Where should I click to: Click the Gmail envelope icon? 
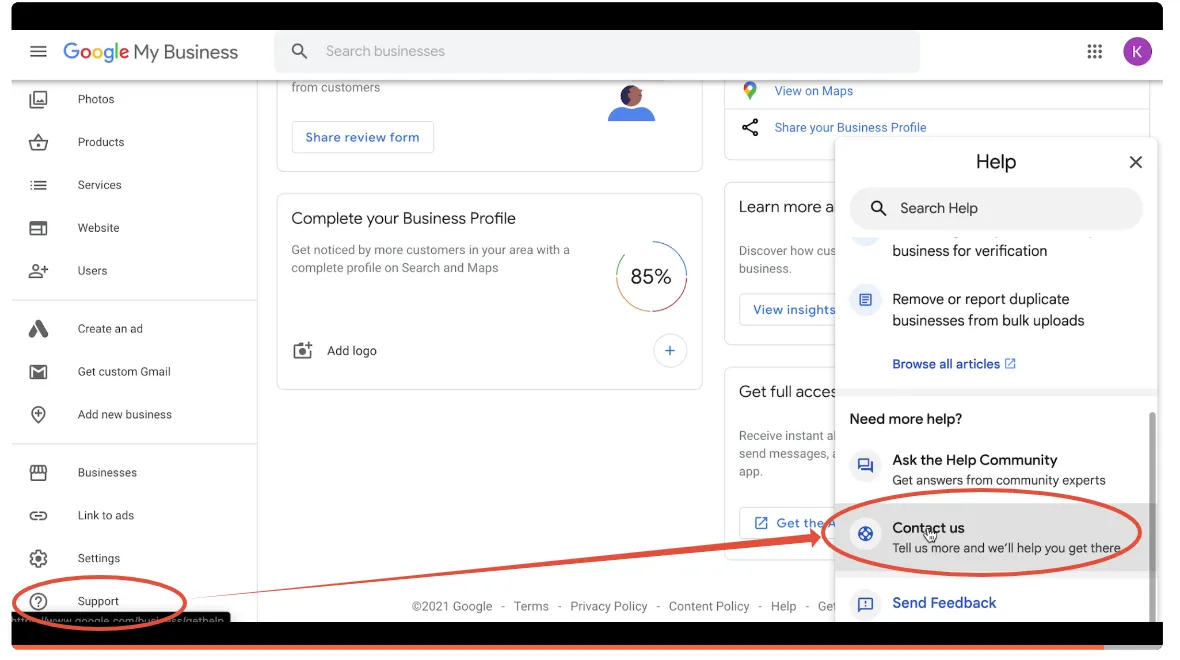(38, 372)
